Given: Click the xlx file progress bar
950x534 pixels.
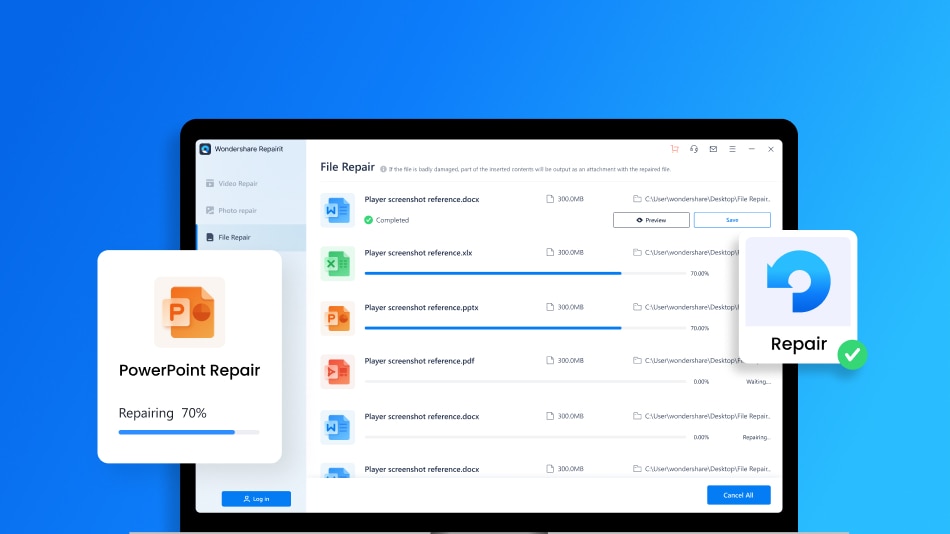Looking at the screenshot, I should coord(525,273).
